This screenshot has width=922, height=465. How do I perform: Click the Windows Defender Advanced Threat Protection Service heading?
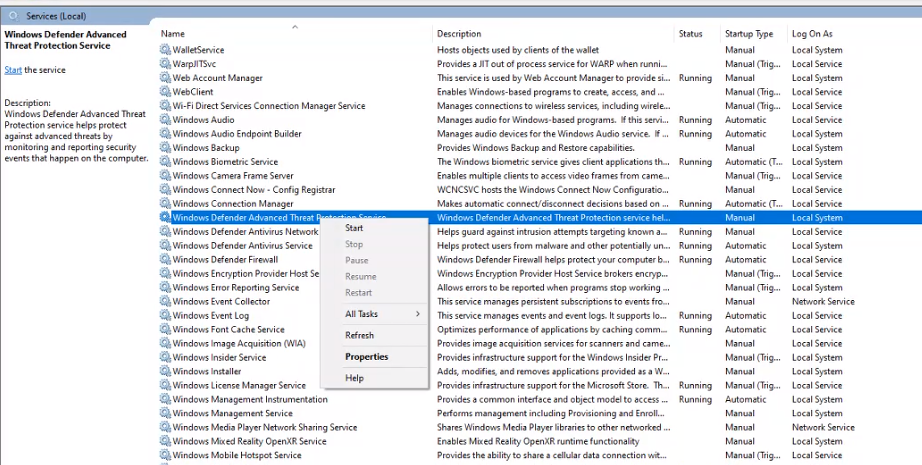coord(65,40)
